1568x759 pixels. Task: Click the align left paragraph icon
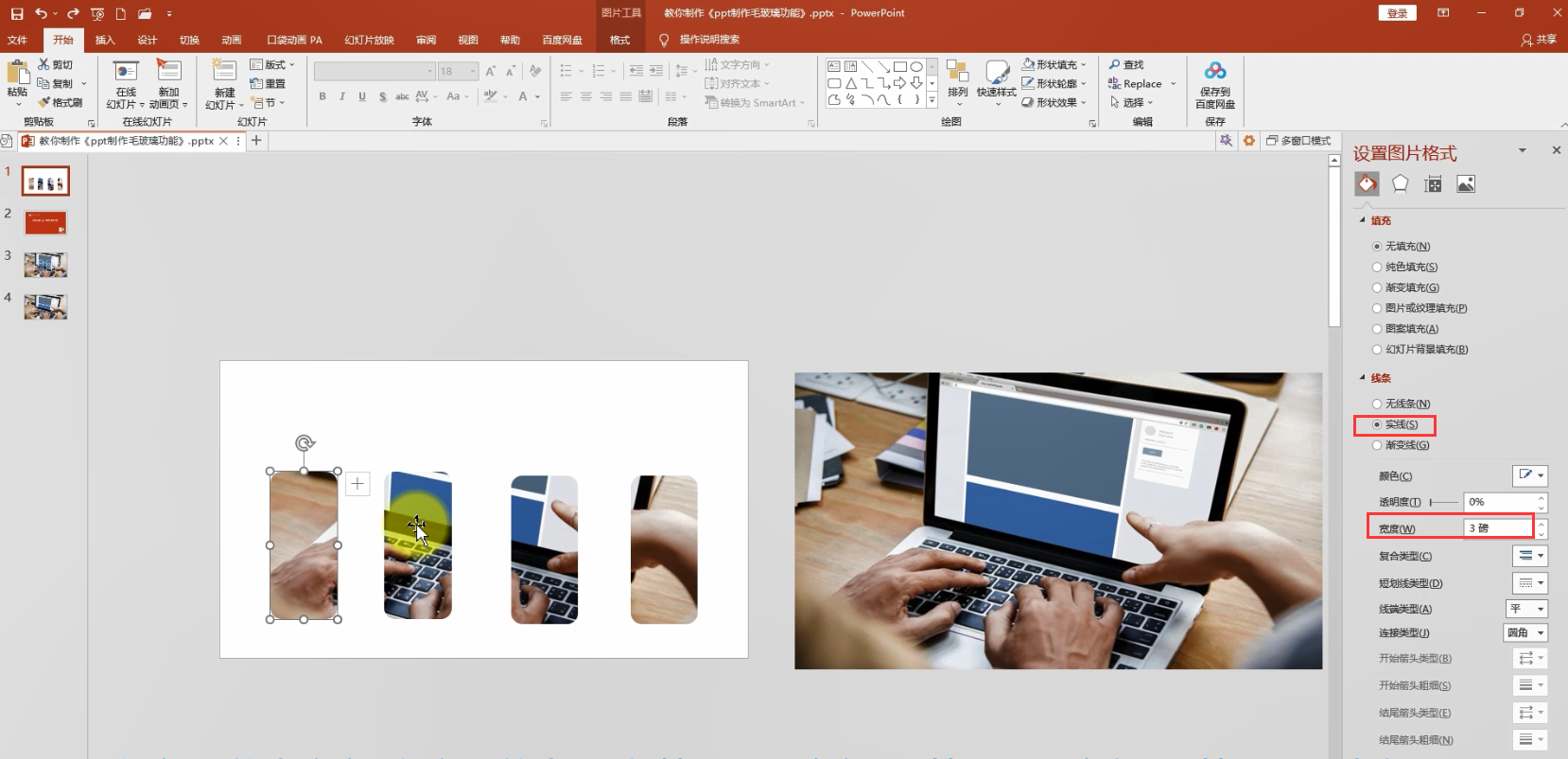pyautogui.click(x=566, y=96)
